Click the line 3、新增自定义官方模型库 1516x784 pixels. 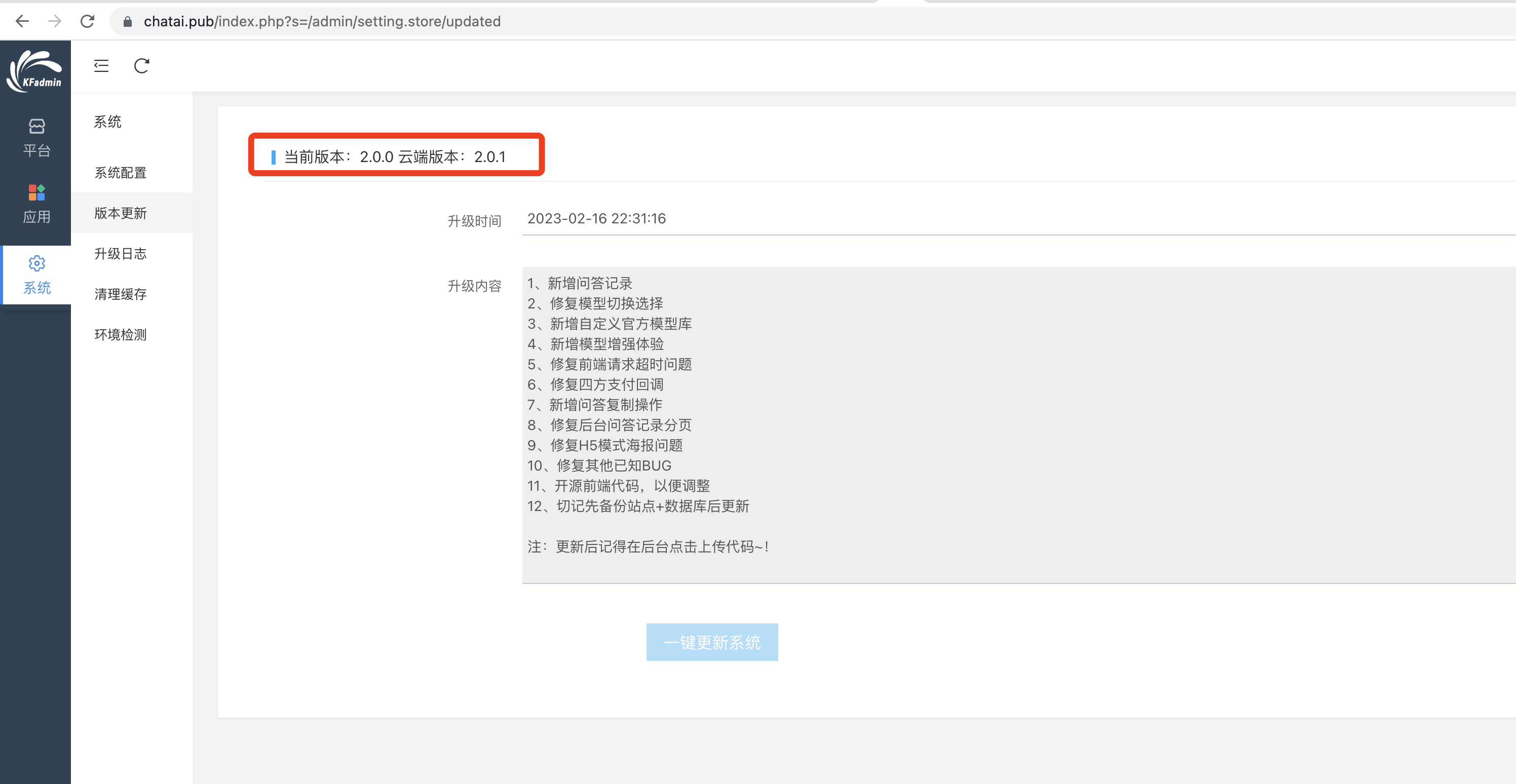609,324
